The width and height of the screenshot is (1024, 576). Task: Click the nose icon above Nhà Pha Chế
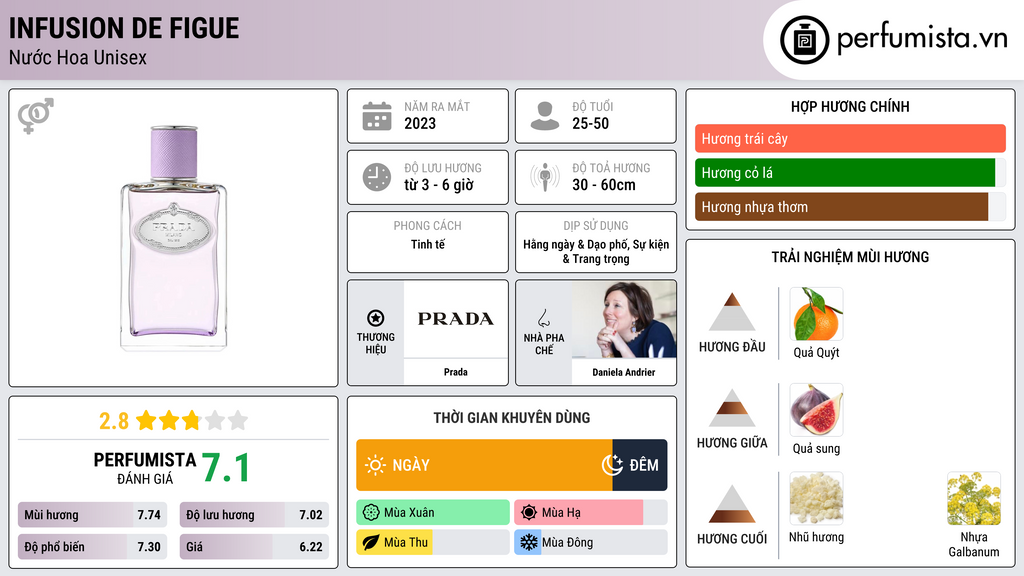click(x=543, y=318)
